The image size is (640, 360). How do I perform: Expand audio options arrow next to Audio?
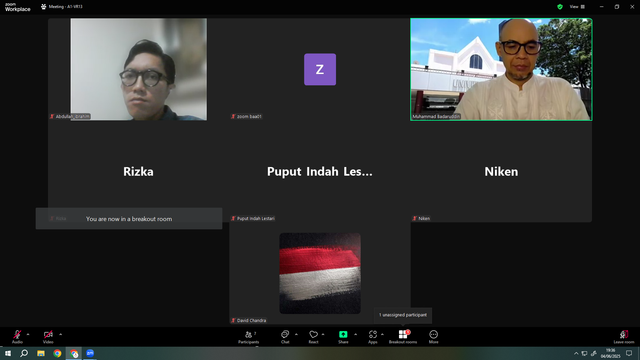(28, 334)
